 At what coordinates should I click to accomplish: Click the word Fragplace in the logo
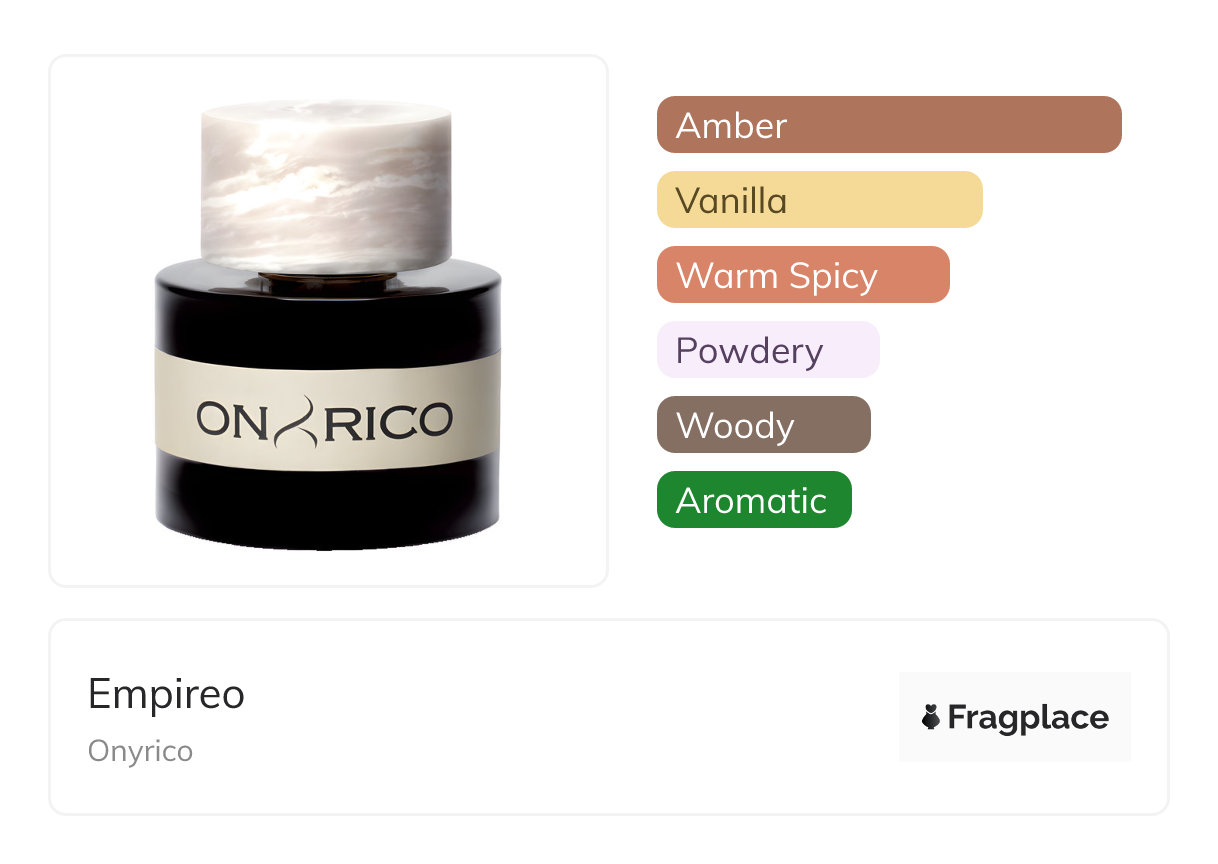tap(1028, 718)
